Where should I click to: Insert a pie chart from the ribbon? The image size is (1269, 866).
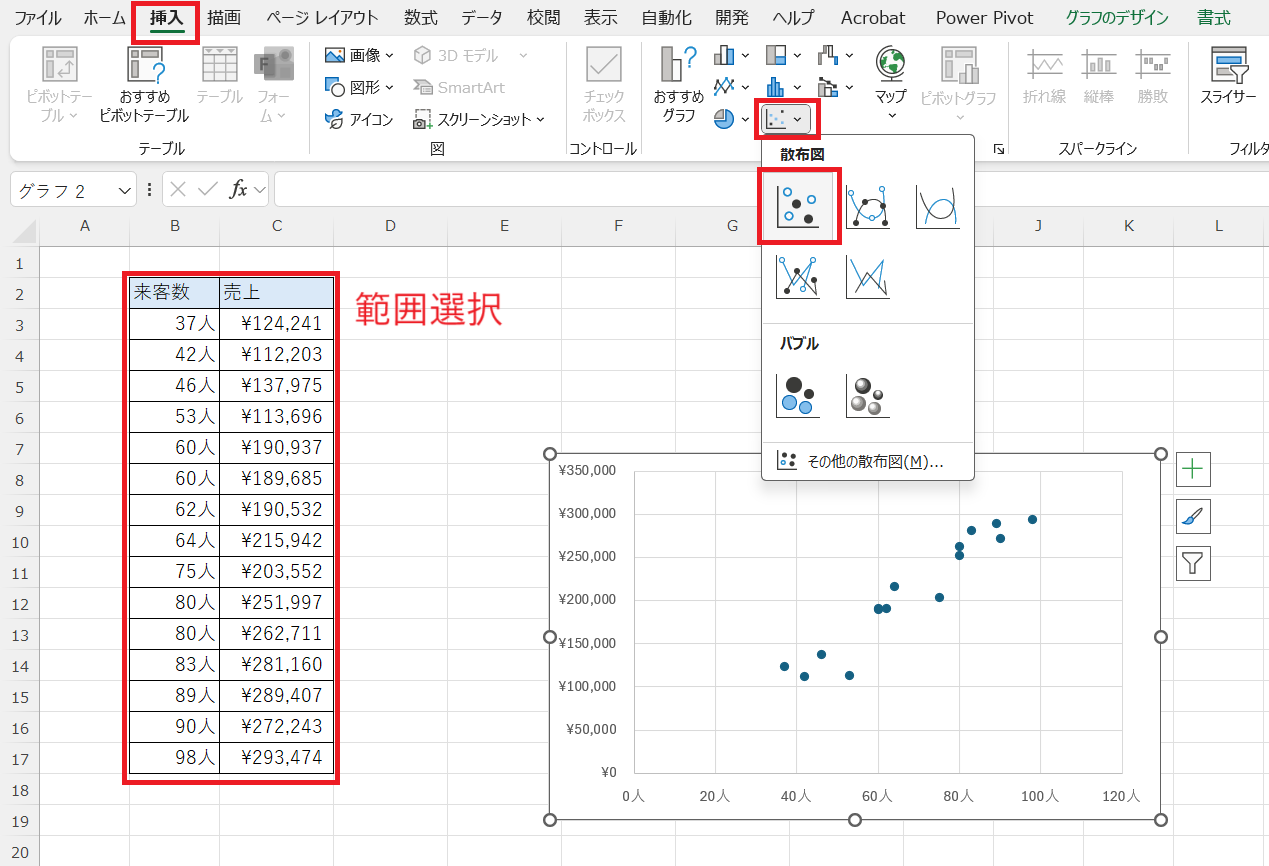click(723, 119)
